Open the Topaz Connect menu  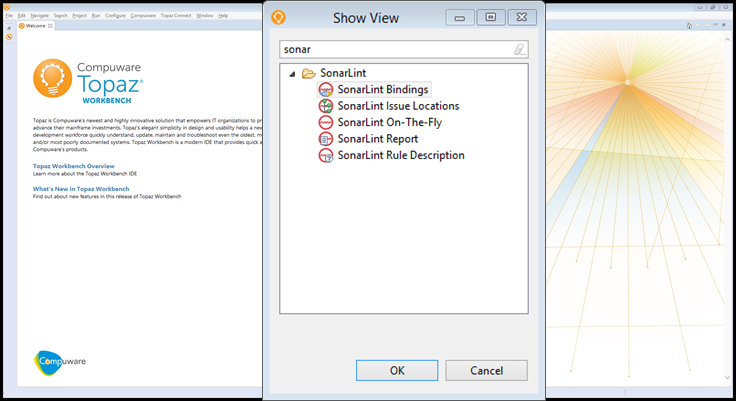pos(176,15)
